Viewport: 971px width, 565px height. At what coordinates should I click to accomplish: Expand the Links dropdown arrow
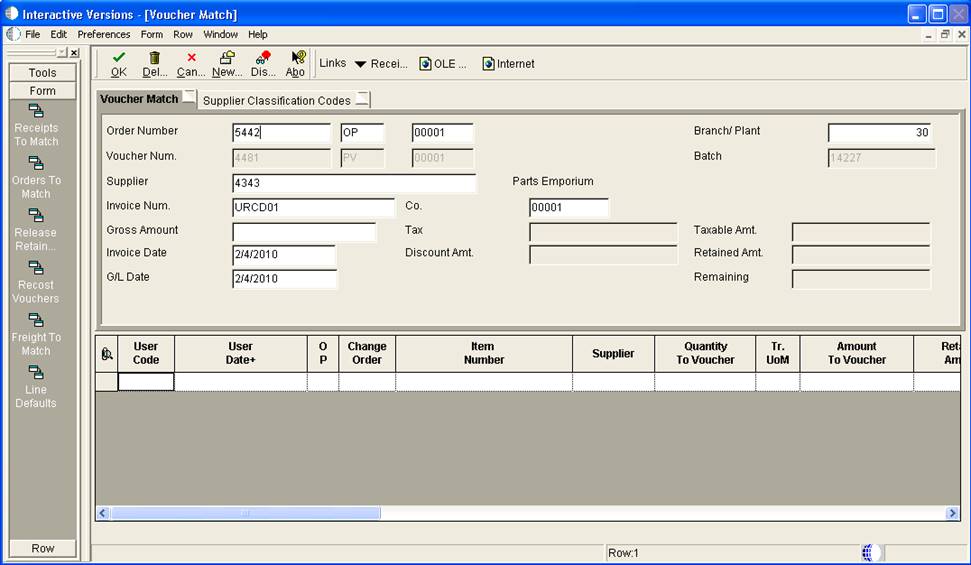(360, 64)
